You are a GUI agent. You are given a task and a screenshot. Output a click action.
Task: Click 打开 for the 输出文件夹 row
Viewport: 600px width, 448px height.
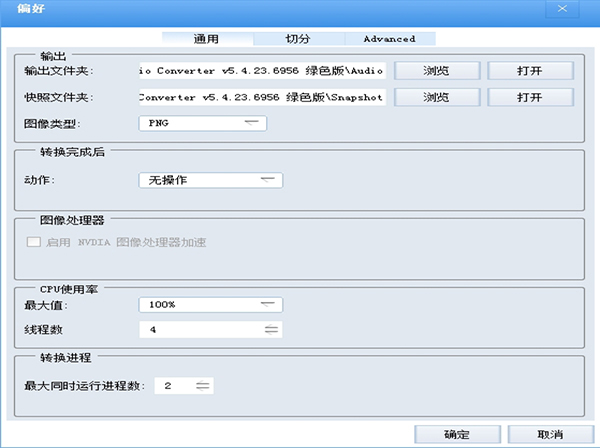[530, 71]
